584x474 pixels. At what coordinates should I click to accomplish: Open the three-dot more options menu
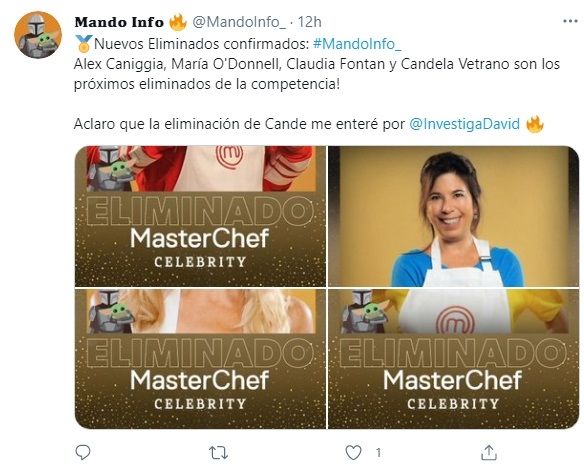tap(570, 22)
